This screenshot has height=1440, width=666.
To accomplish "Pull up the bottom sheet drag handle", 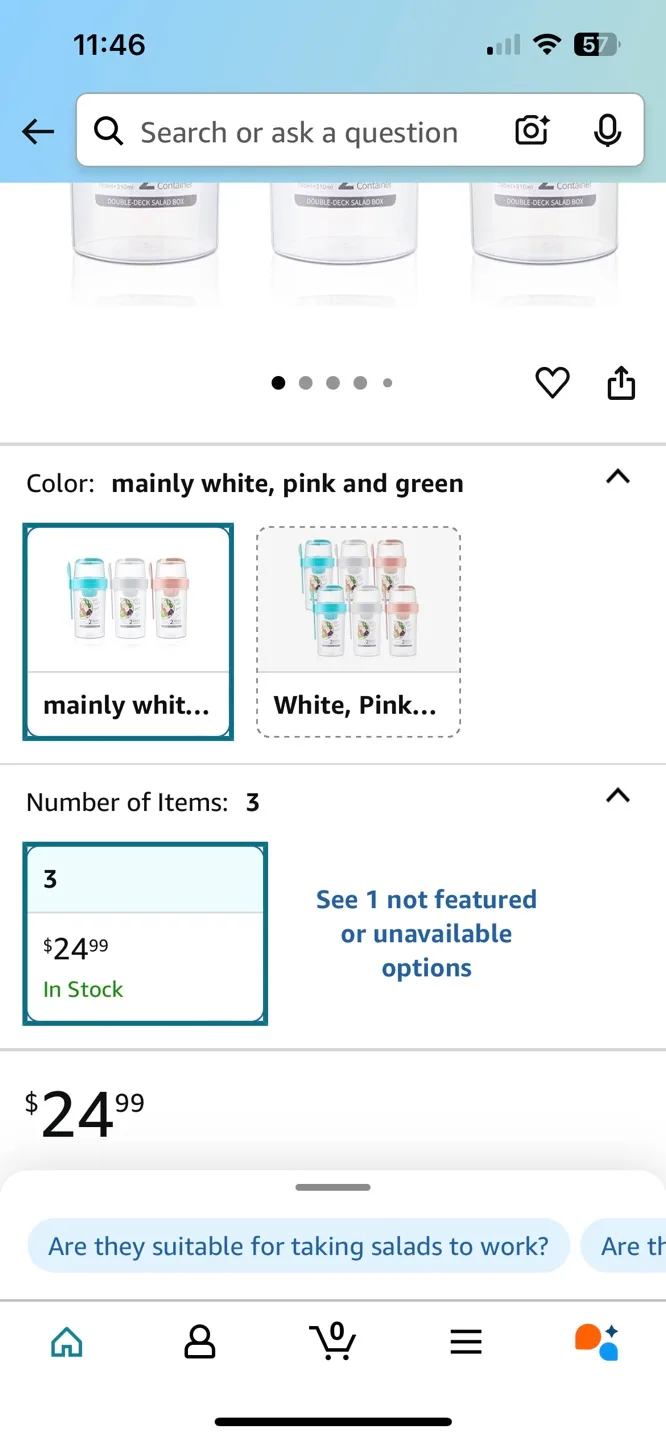I will (x=333, y=1187).
